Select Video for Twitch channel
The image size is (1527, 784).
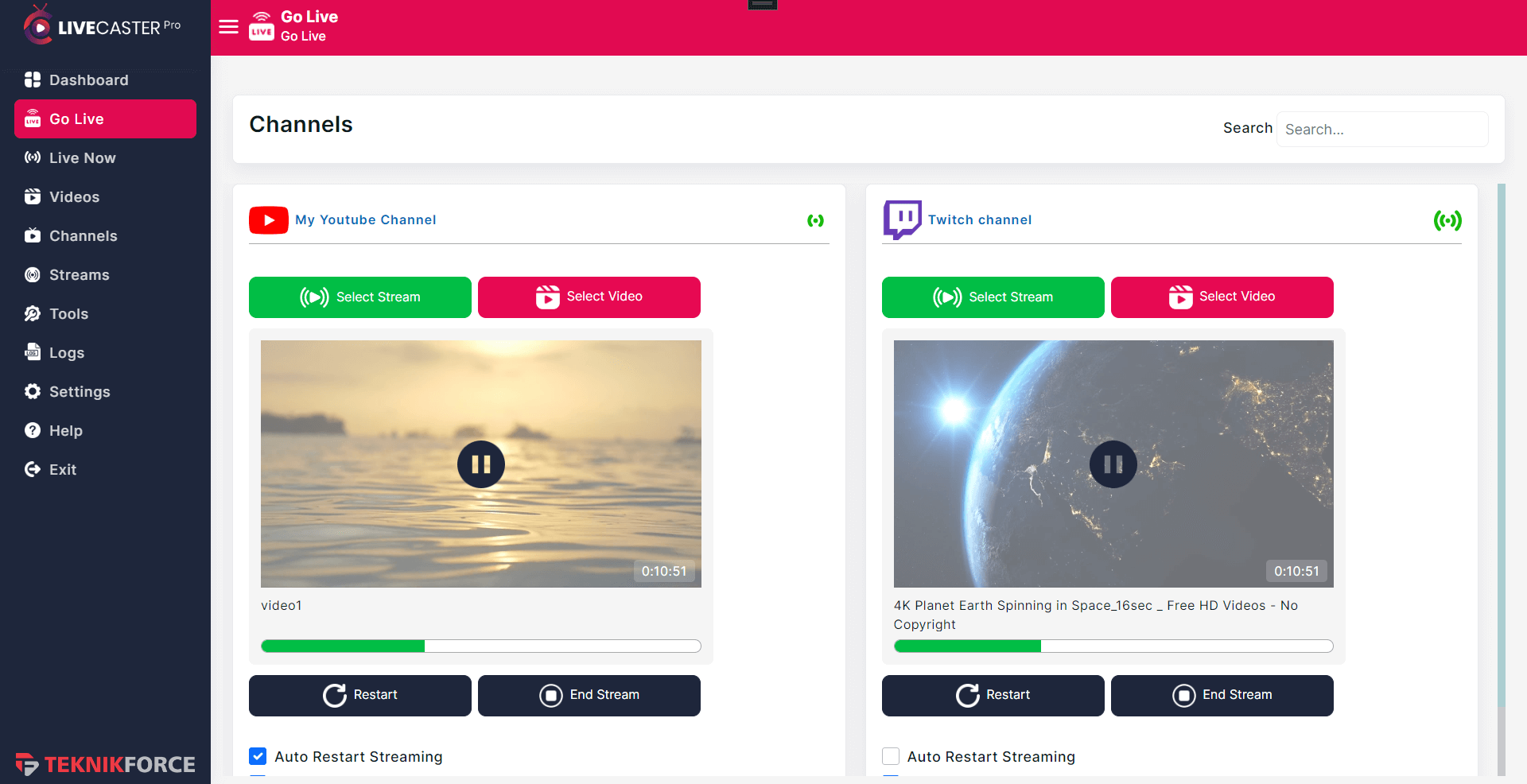pyautogui.click(x=1222, y=297)
